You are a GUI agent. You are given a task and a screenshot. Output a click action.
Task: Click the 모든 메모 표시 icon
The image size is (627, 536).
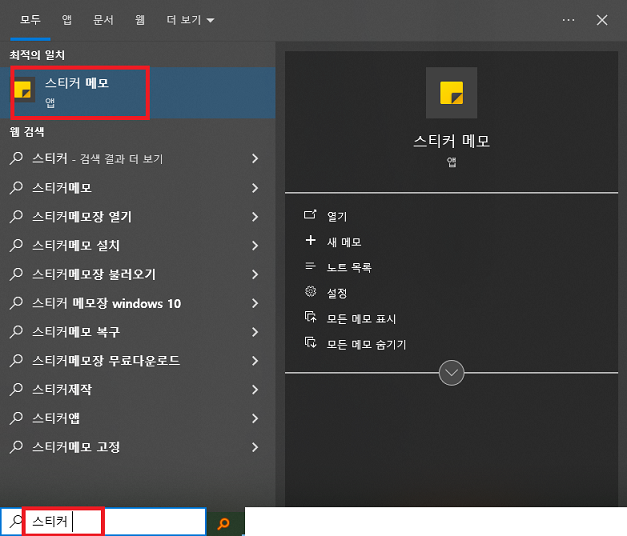pos(310,318)
